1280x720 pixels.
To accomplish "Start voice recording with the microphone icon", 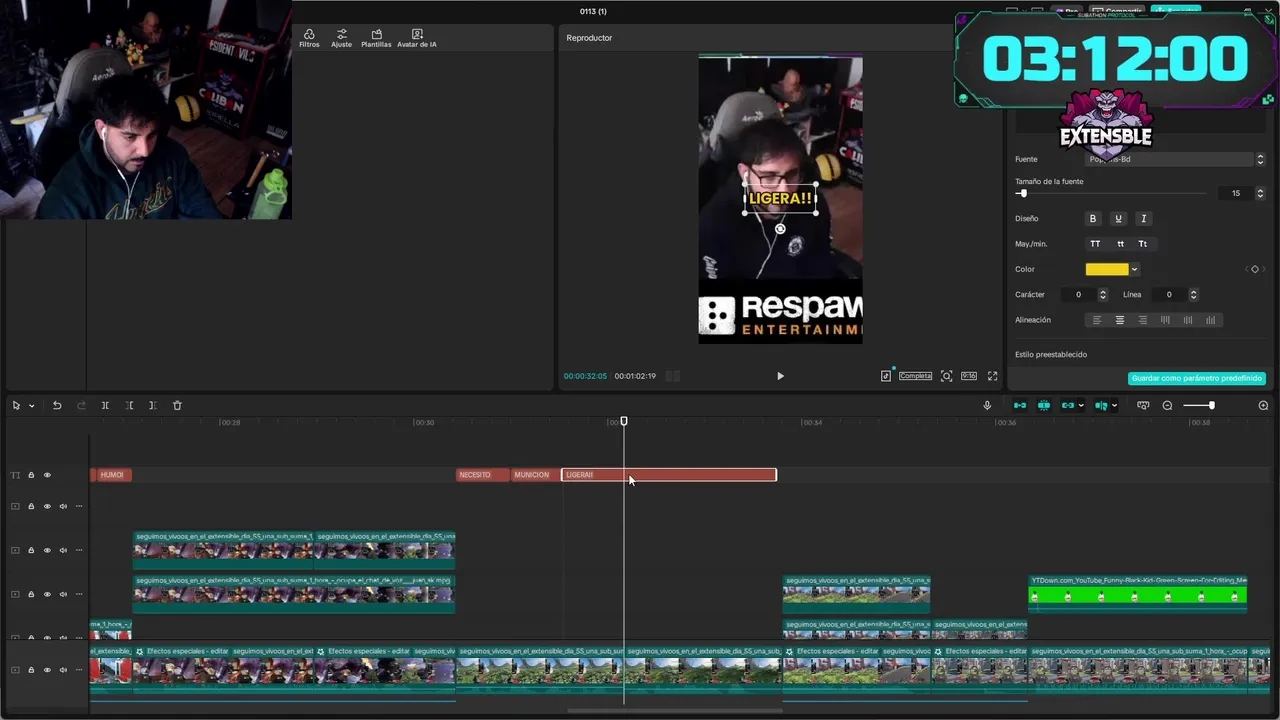I will click(987, 405).
